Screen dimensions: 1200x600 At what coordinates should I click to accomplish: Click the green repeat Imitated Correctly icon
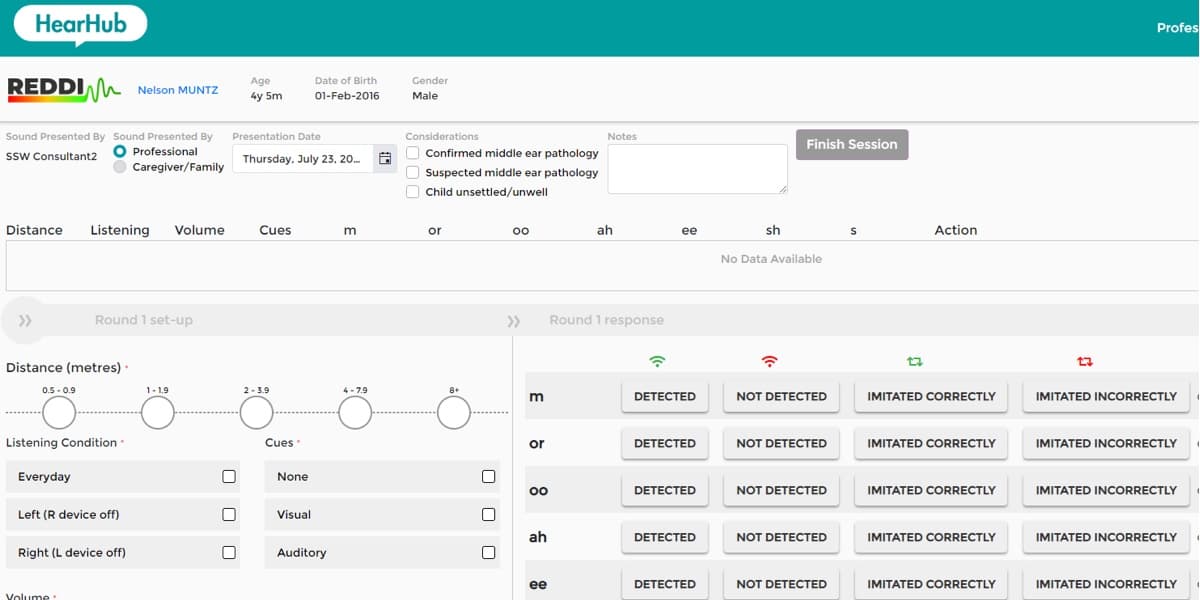[x=914, y=361]
